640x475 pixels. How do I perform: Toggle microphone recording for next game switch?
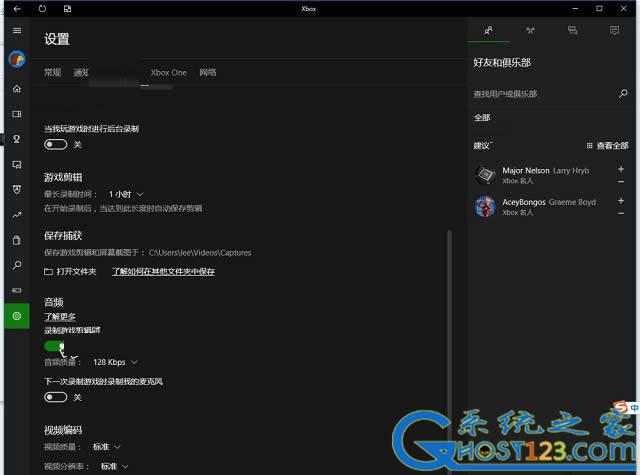click(55, 397)
